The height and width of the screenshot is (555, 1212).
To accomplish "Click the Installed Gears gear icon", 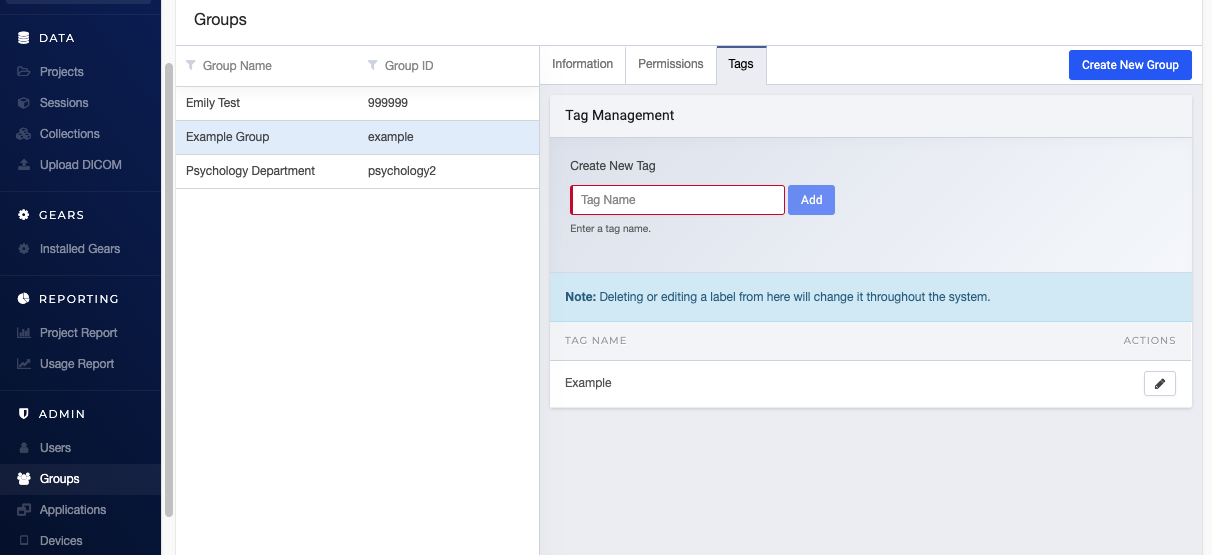I will pos(24,249).
